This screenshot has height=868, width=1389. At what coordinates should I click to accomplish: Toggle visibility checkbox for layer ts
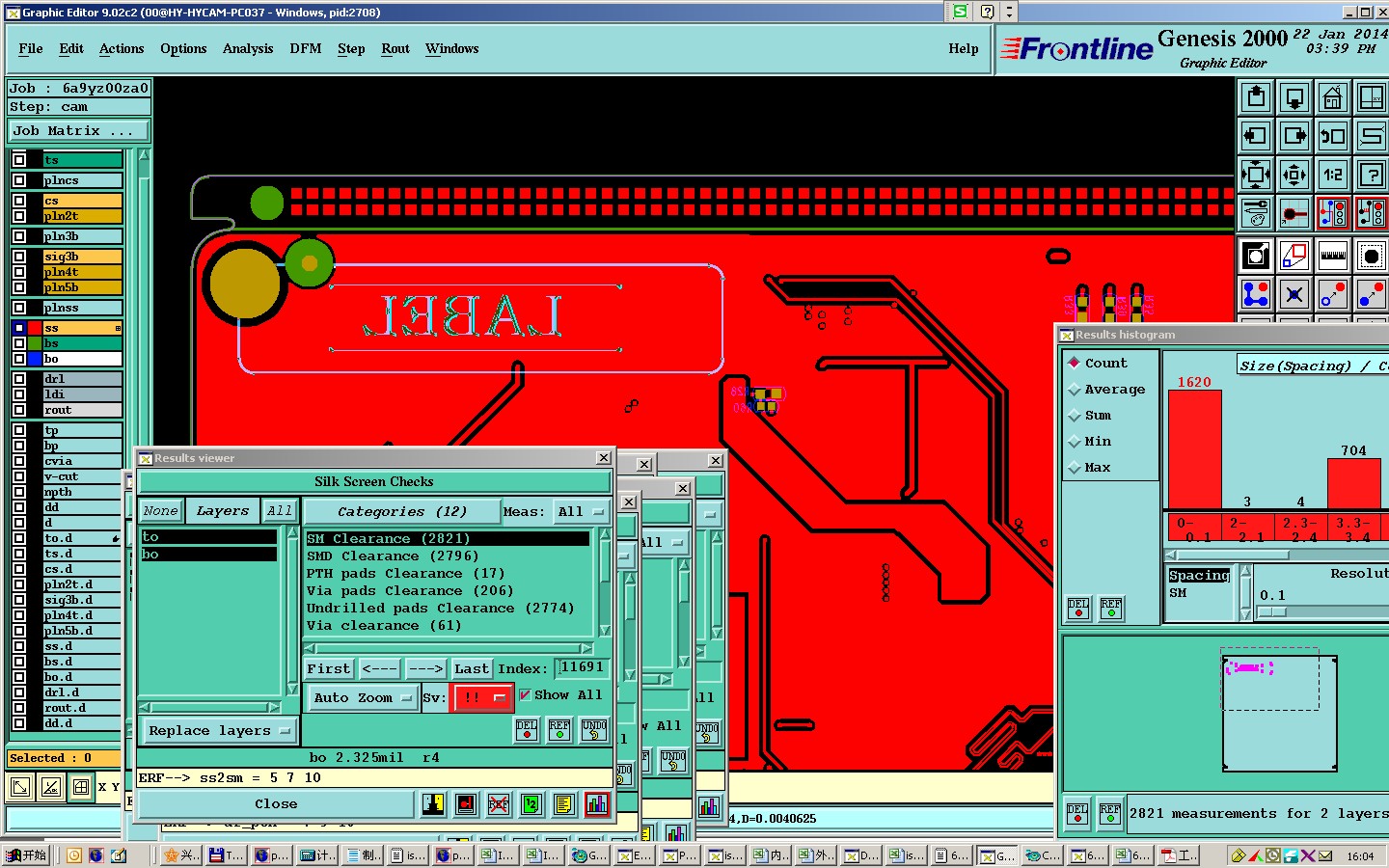[x=19, y=160]
